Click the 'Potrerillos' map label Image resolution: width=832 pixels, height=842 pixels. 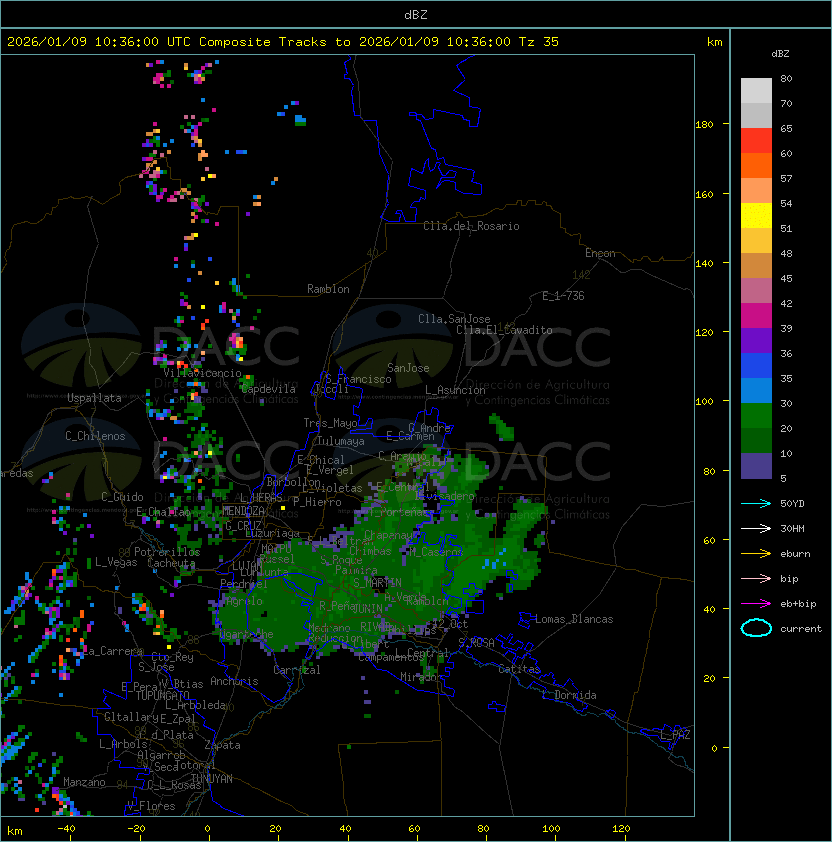click(167, 552)
